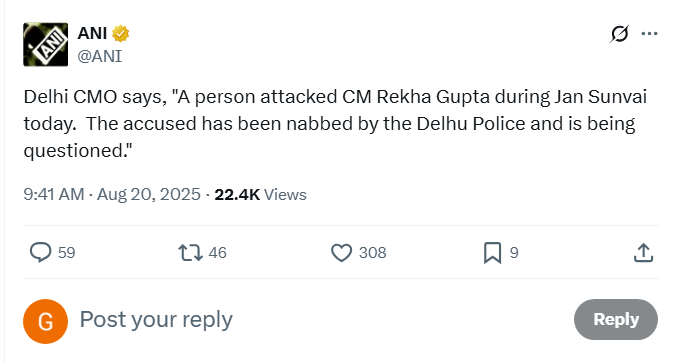Like the post with heart icon
This screenshot has width=678, height=363.
click(x=342, y=253)
